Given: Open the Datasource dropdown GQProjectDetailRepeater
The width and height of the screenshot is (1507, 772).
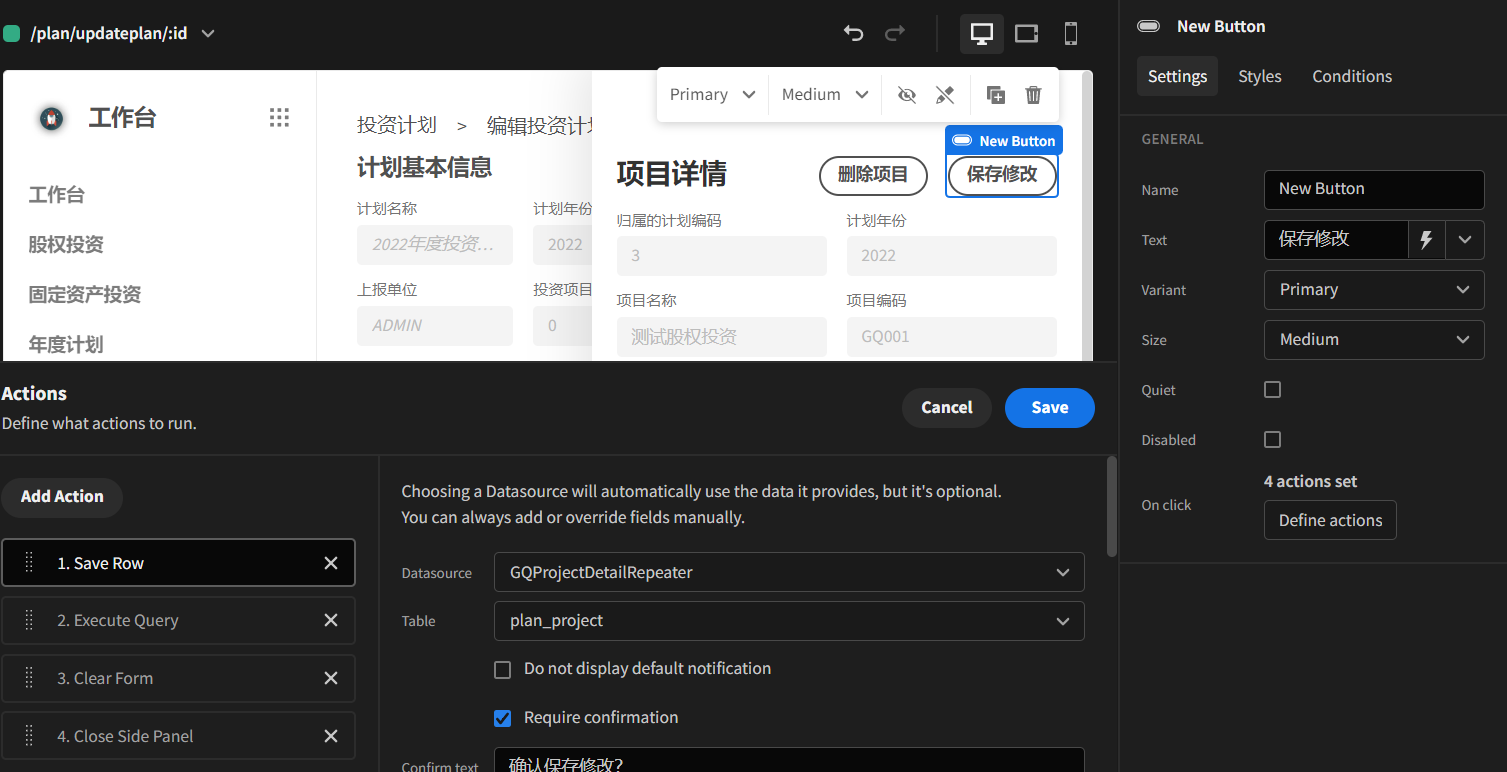Looking at the screenshot, I should pos(789,572).
